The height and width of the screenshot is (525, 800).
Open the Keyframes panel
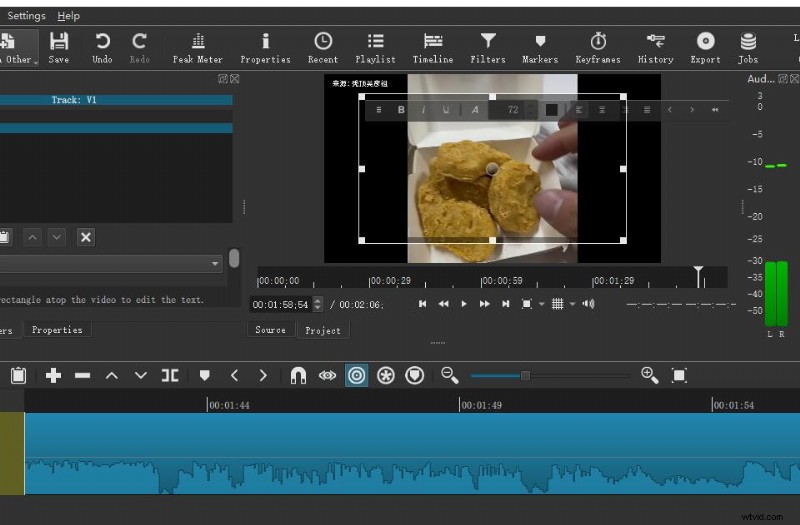(x=598, y=48)
